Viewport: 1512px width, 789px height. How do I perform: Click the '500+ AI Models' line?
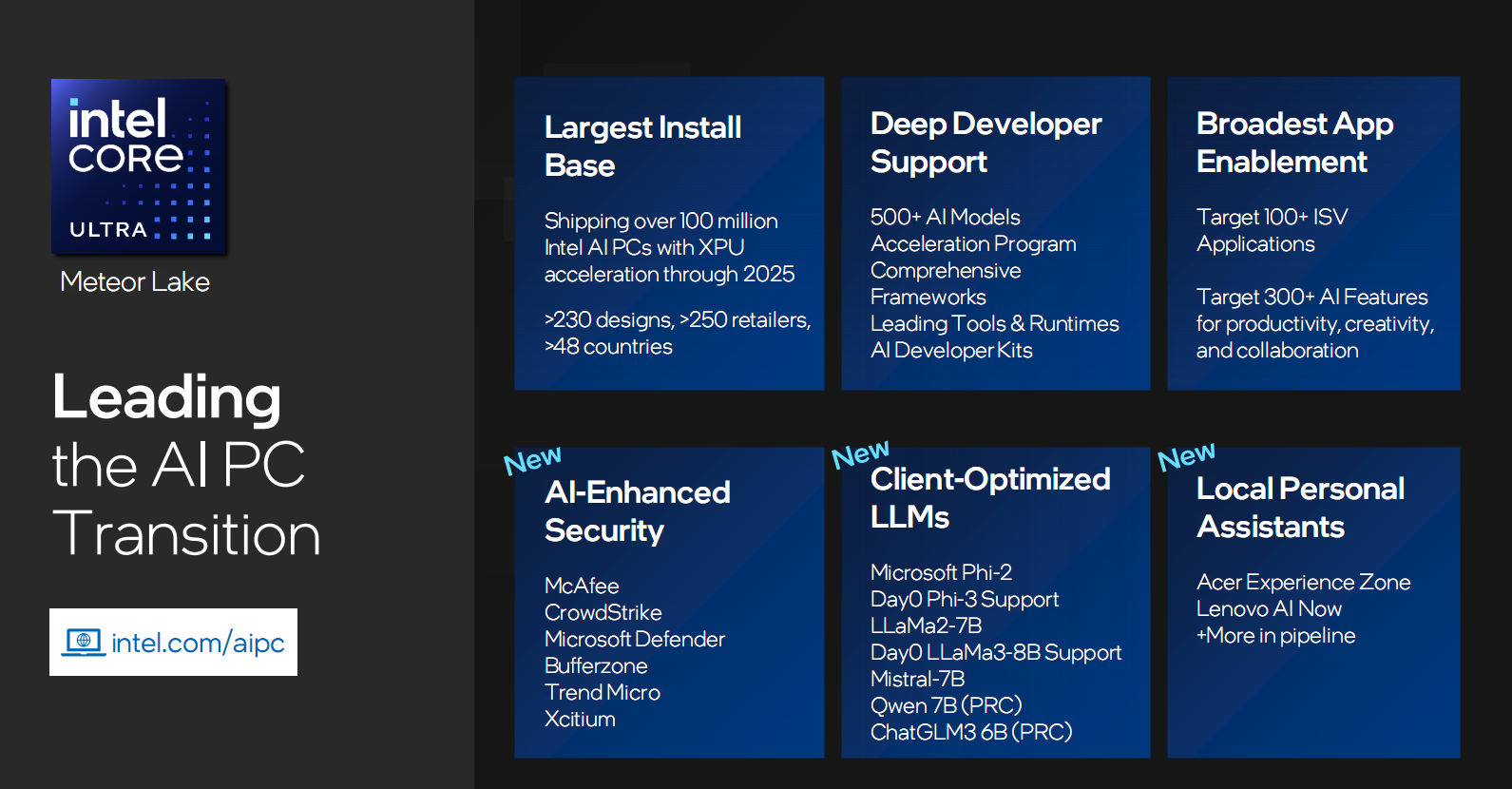coord(946,217)
